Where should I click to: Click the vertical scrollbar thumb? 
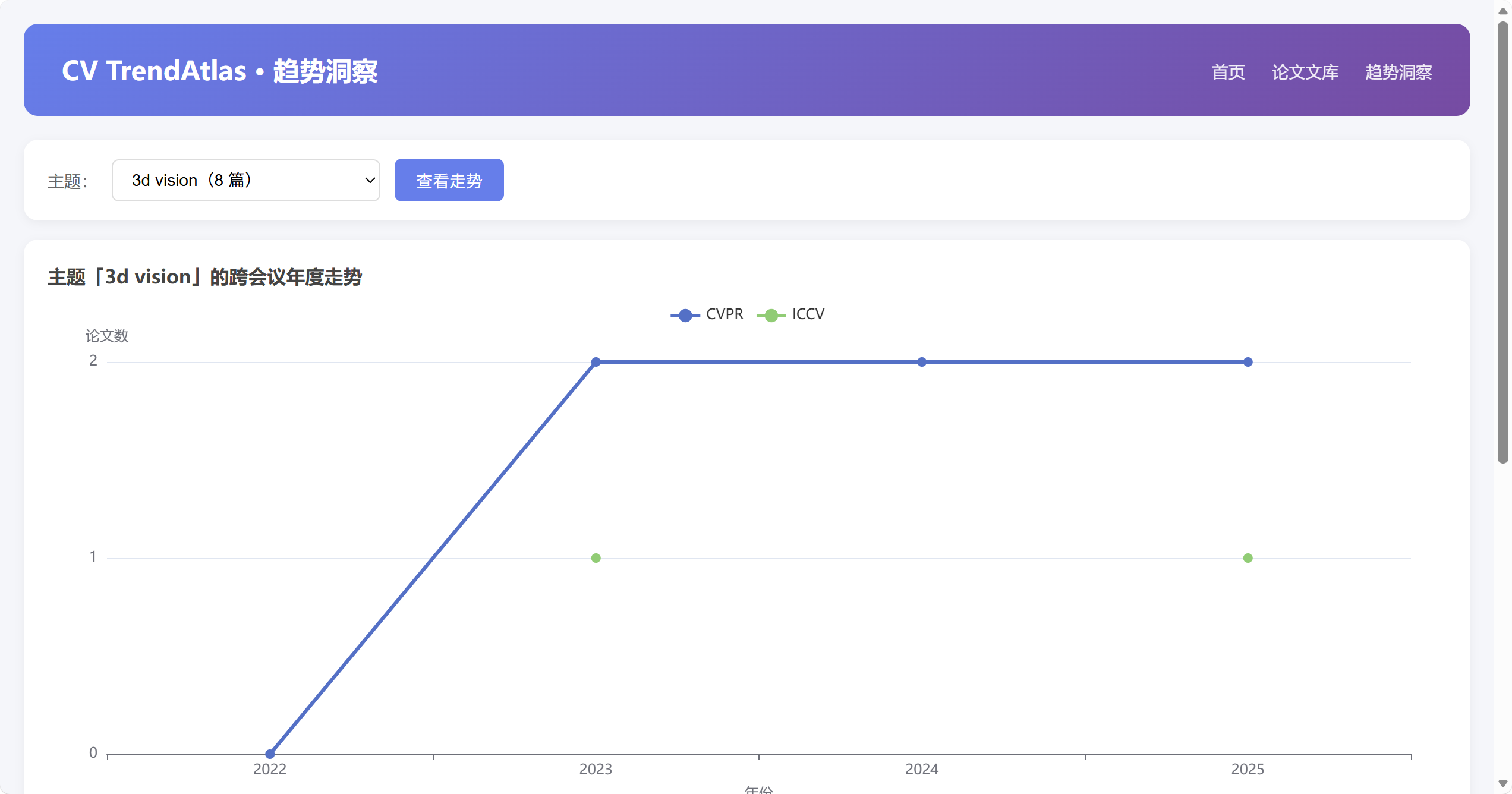[1503, 242]
